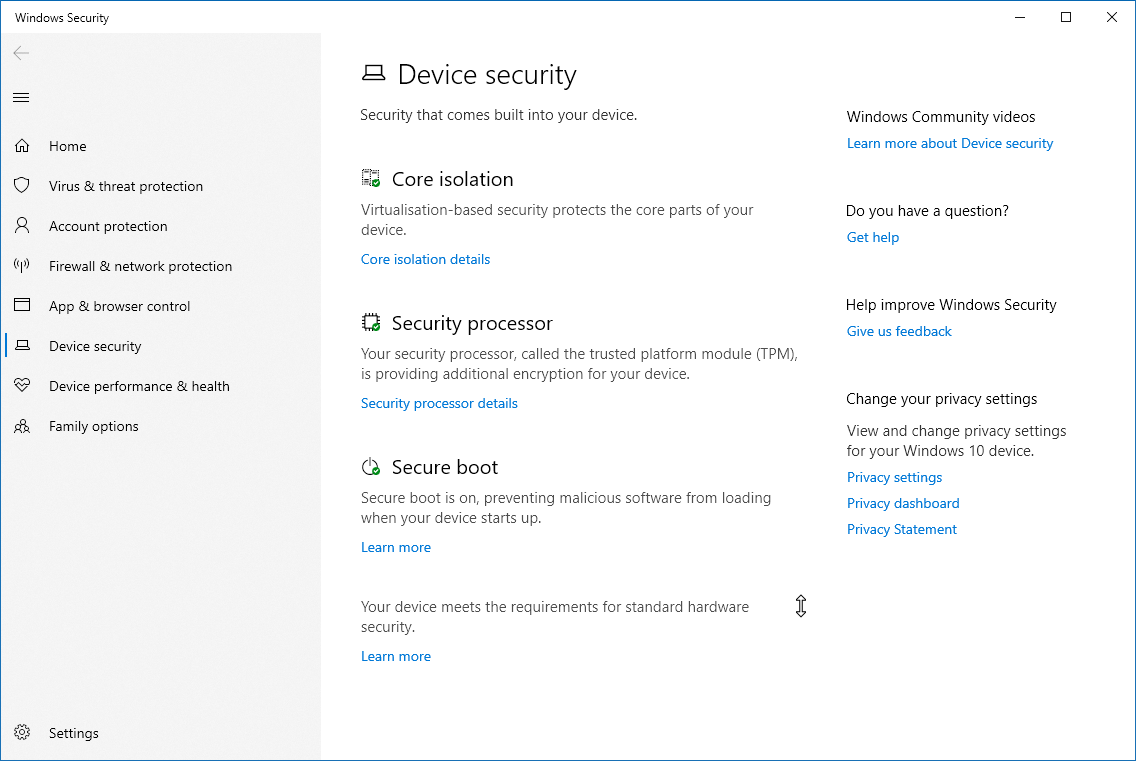The width and height of the screenshot is (1136, 761).
Task: Click 'Security that comes built into your device' text
Action: point(498,115)
